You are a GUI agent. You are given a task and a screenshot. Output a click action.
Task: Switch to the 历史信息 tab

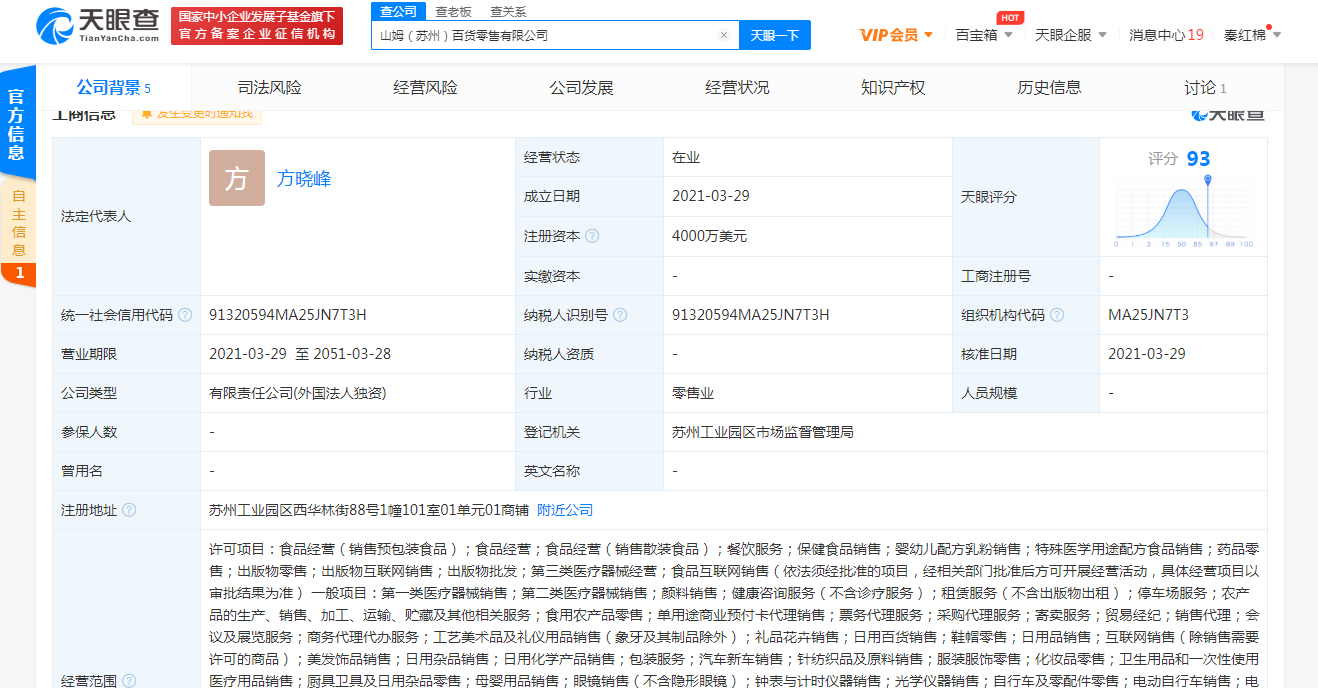click(x=1049, y=87)
